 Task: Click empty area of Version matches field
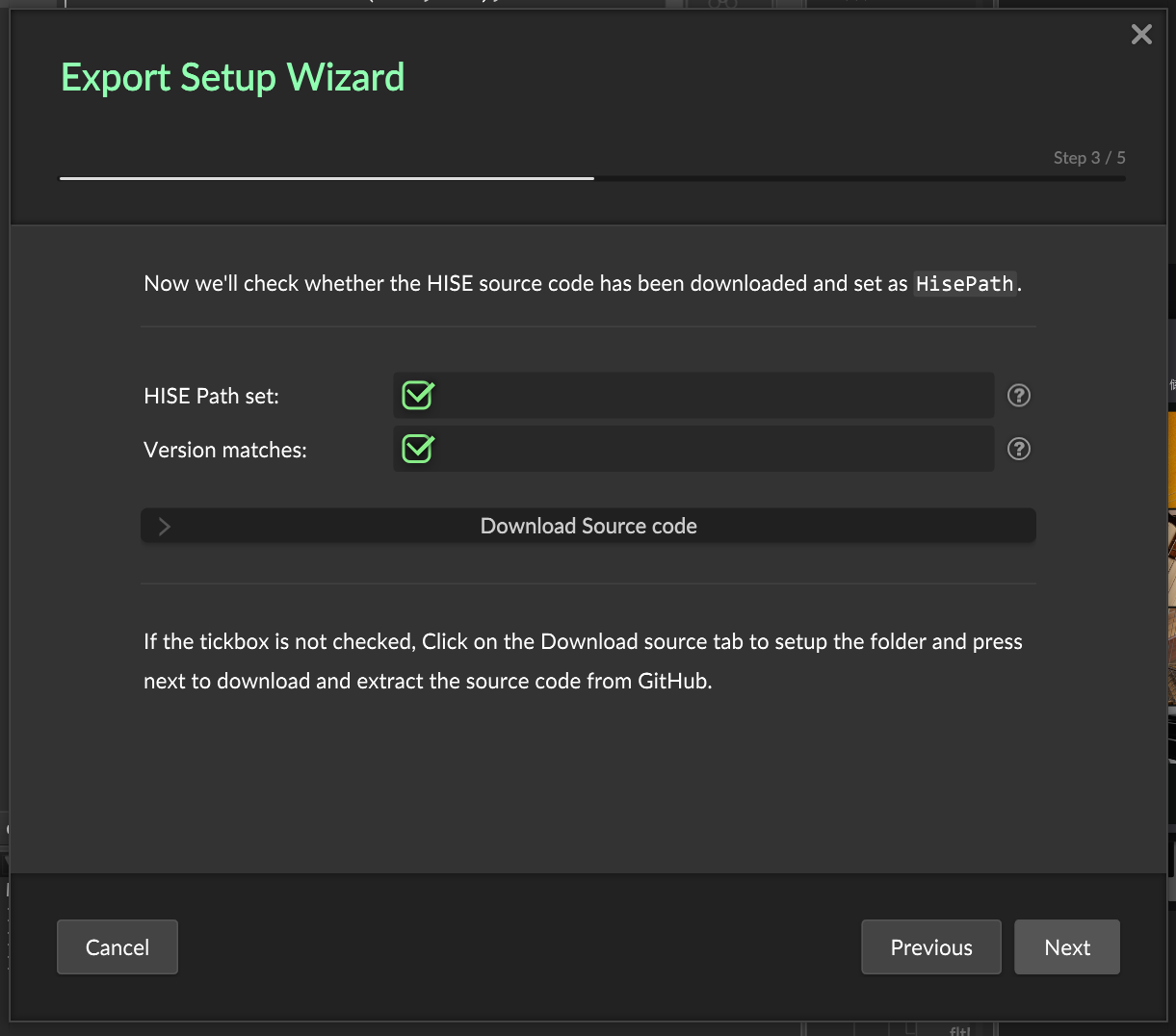[x=713, y=449]
